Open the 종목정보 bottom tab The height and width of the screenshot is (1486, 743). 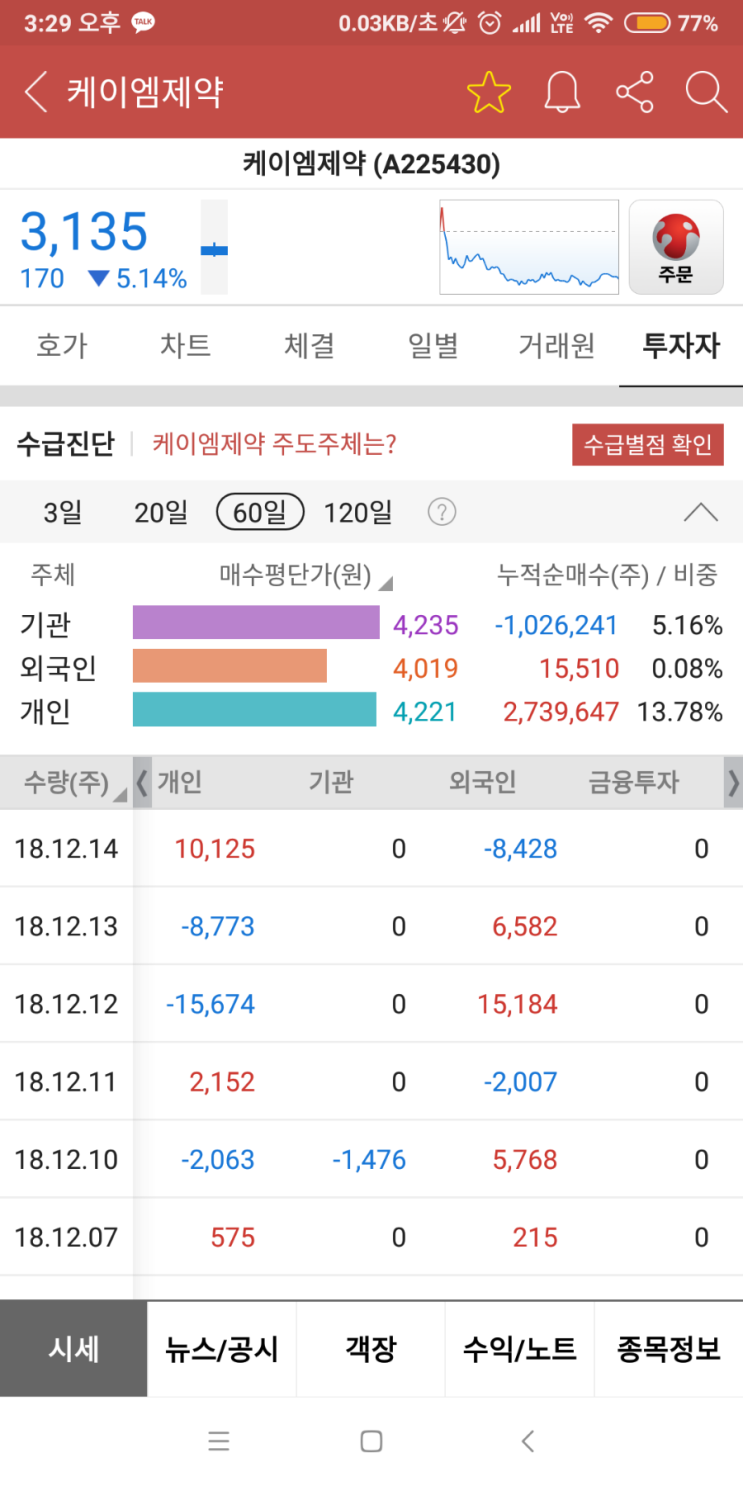(669, 1349)
